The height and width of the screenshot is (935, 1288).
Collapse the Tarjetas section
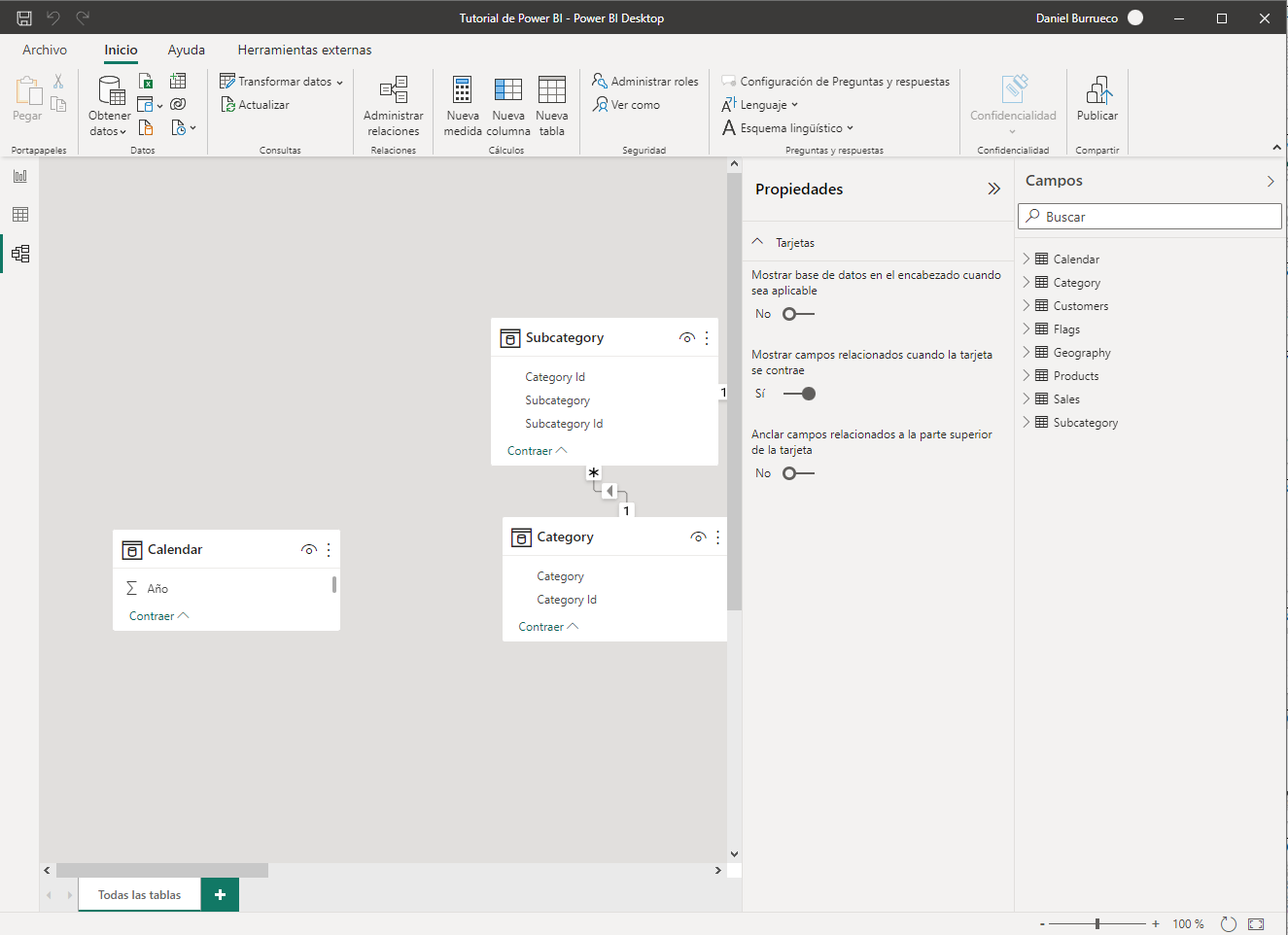point(758,242)
